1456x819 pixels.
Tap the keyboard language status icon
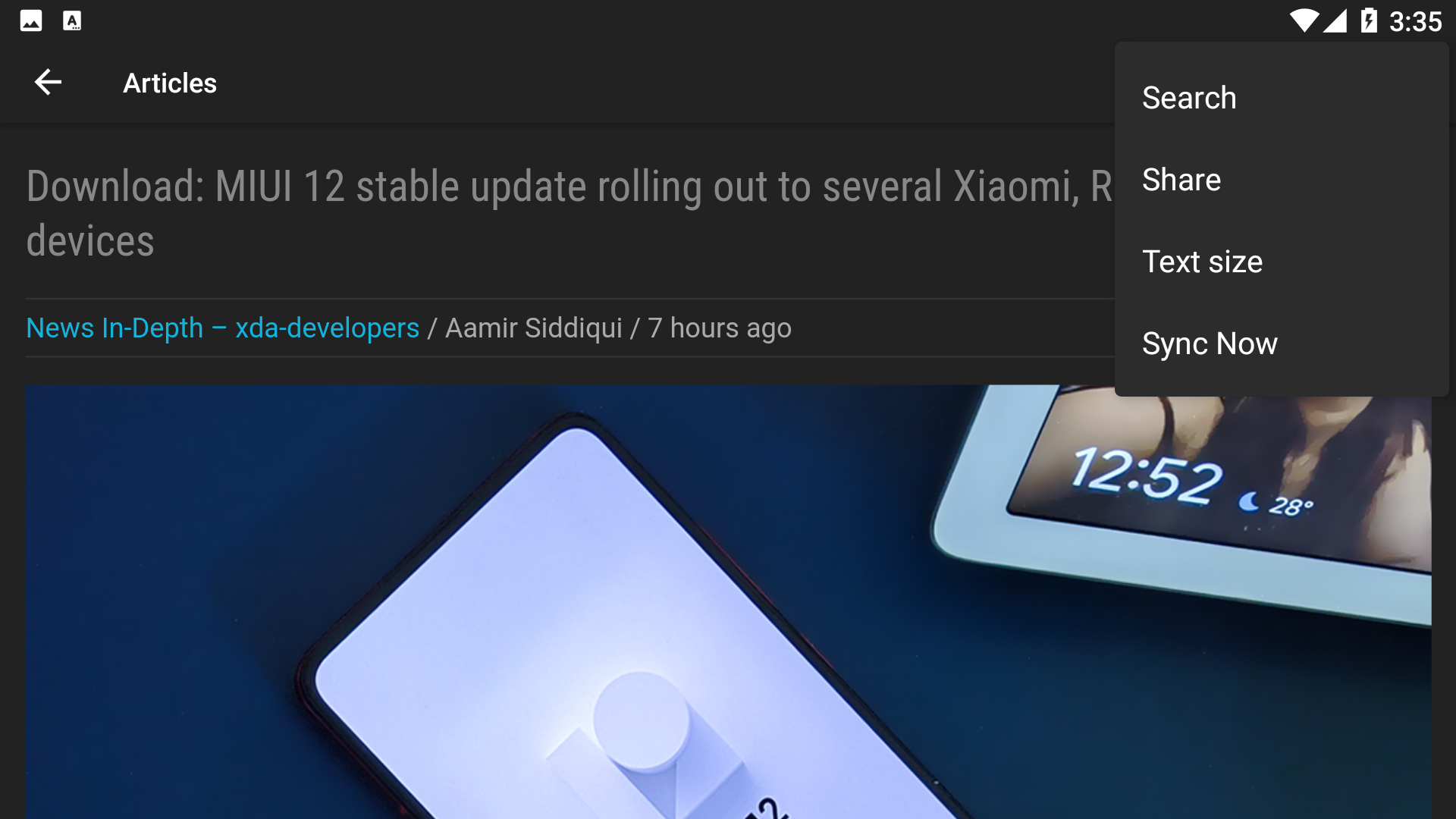[x=72, y=20]
